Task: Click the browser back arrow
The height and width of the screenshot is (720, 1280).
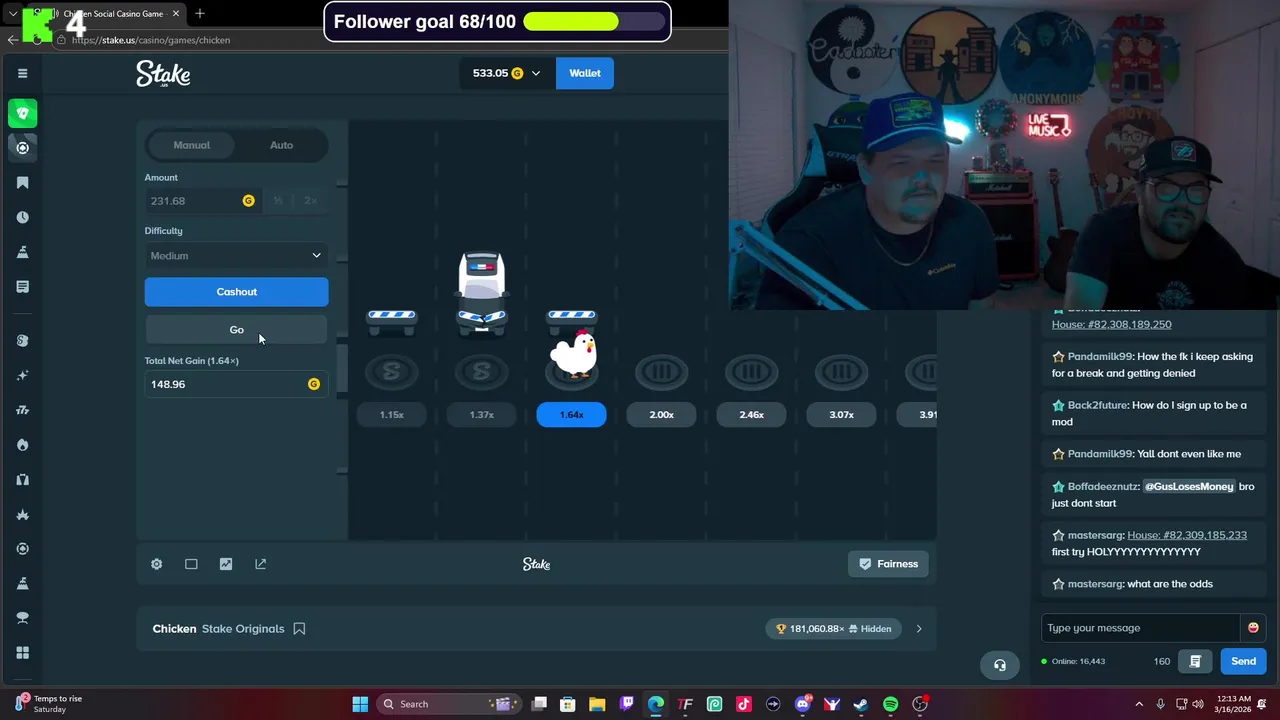Action: click(12, 40)
